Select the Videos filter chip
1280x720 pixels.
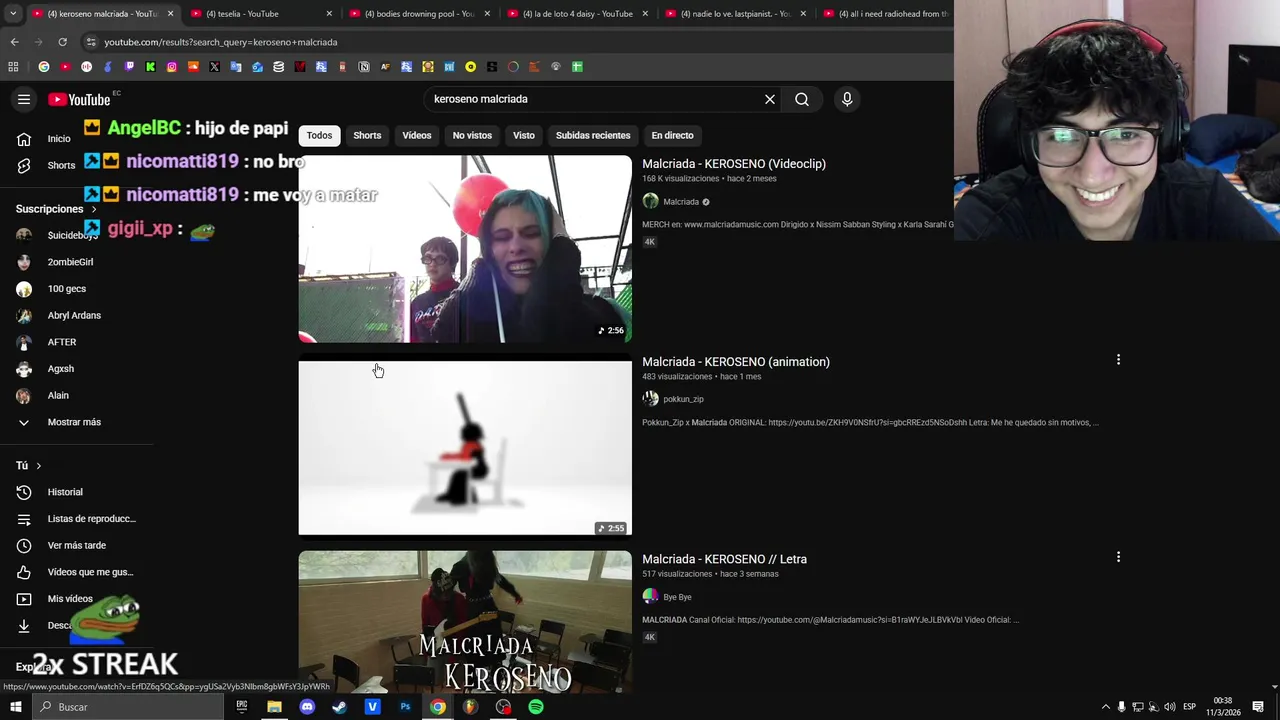(x=417, y=135)
